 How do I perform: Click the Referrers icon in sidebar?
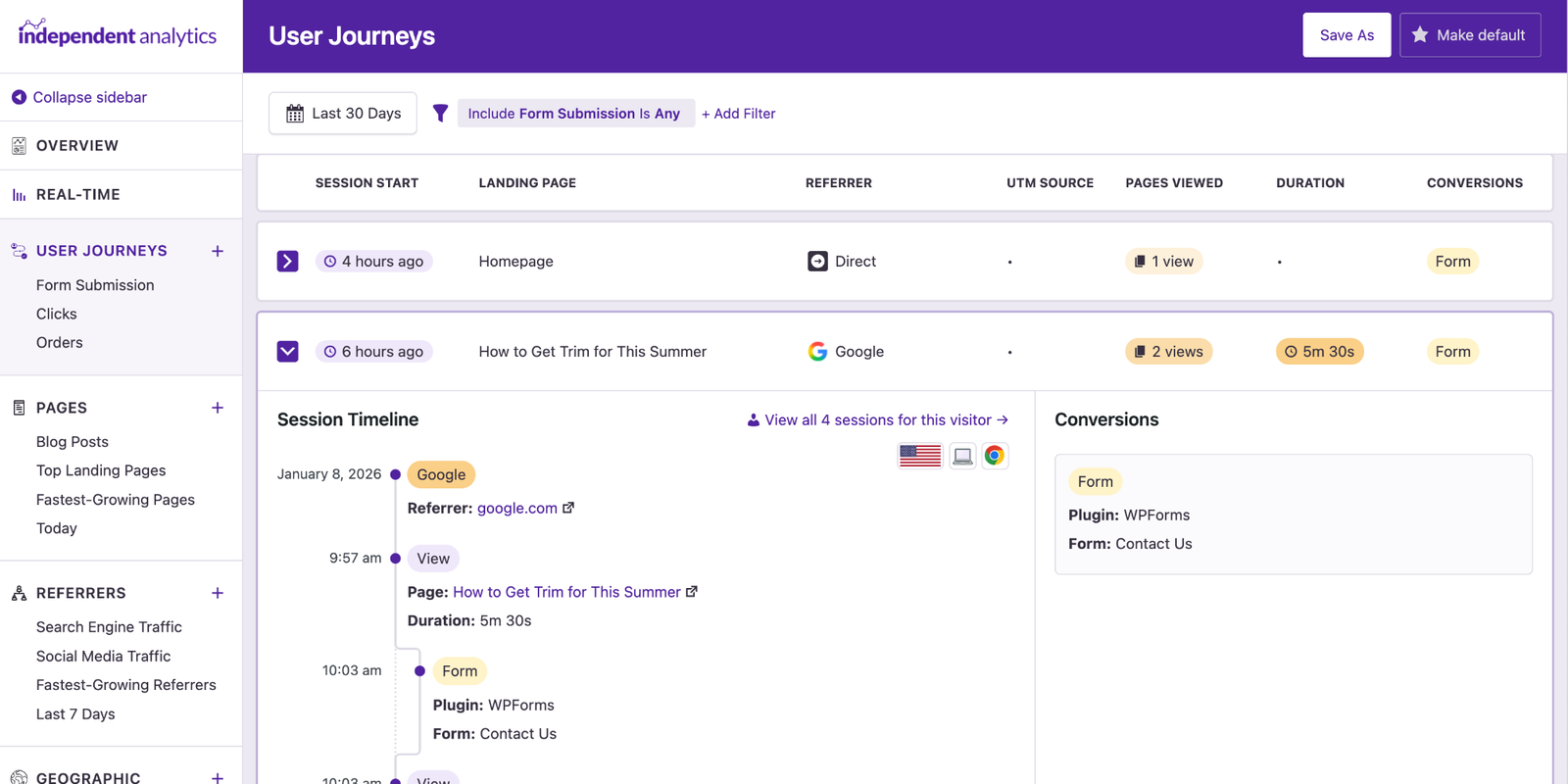point(19,593)
